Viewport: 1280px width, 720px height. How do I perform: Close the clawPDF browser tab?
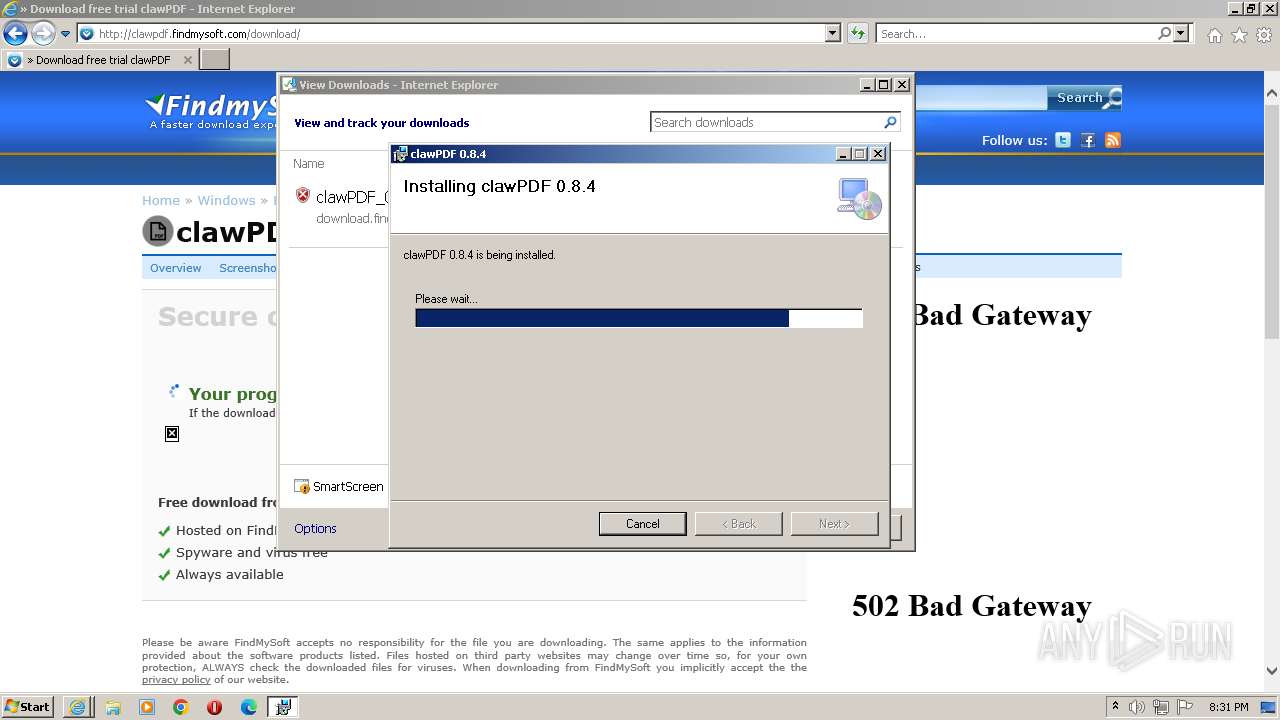pos(187,60)
